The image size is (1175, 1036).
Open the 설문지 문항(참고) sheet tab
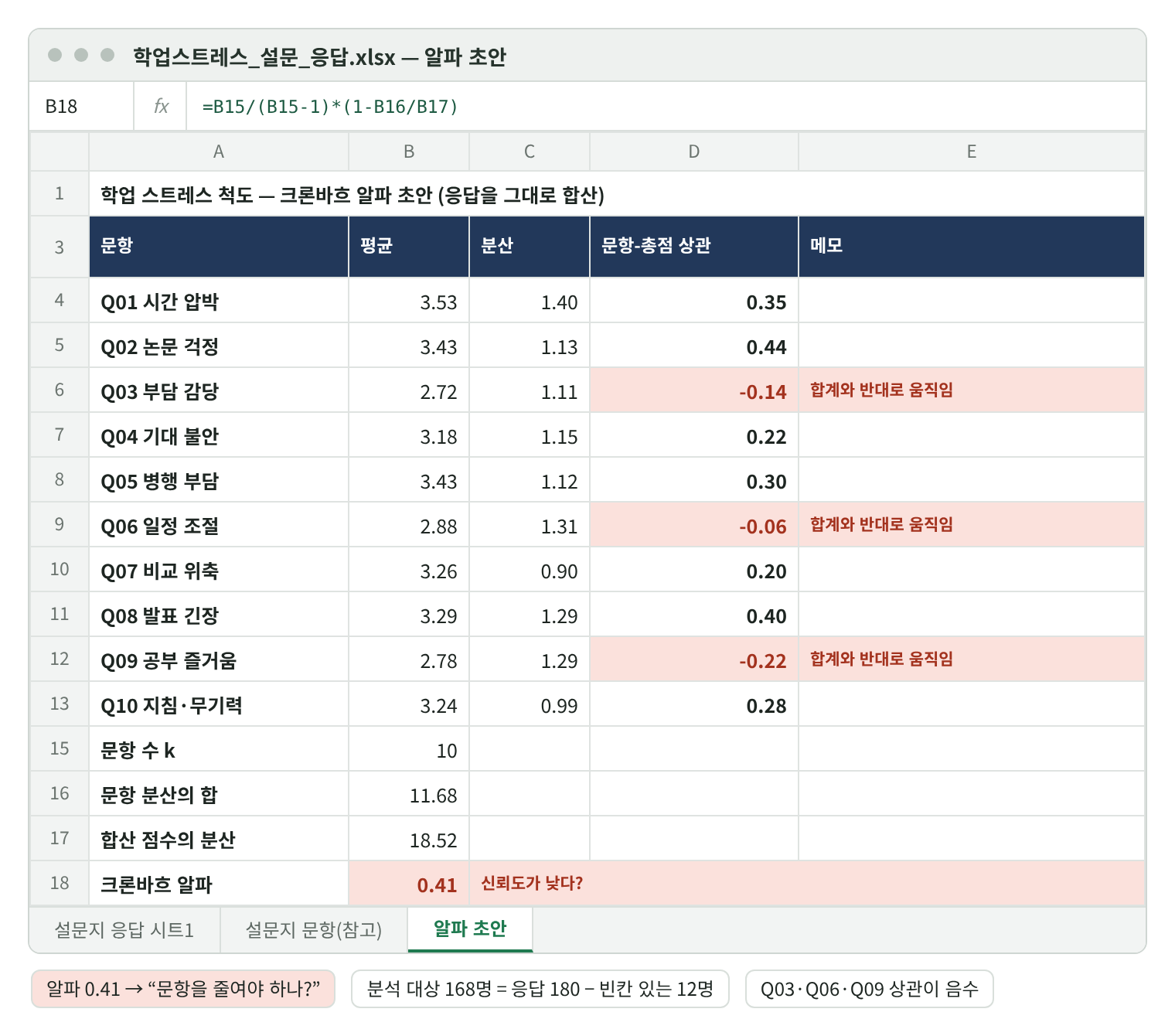314,929
